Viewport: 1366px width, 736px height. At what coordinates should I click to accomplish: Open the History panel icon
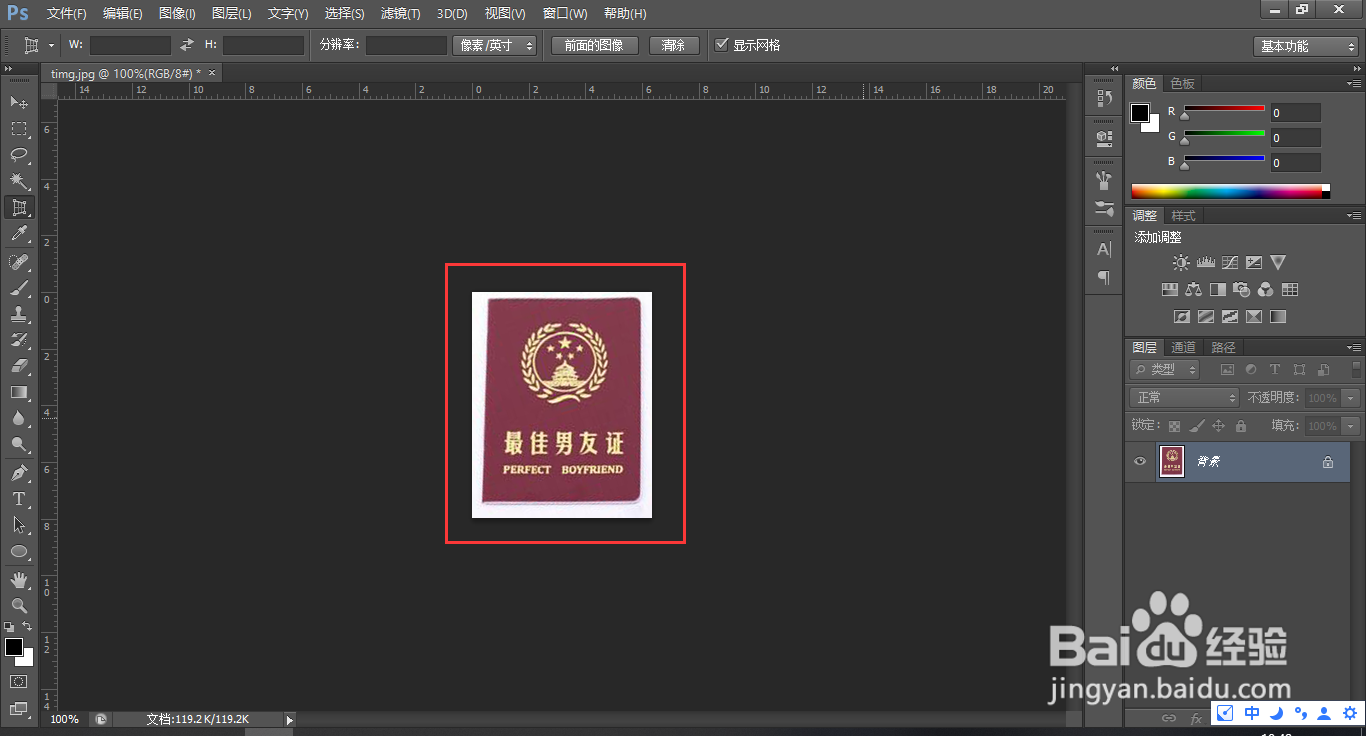[1104, 98]
